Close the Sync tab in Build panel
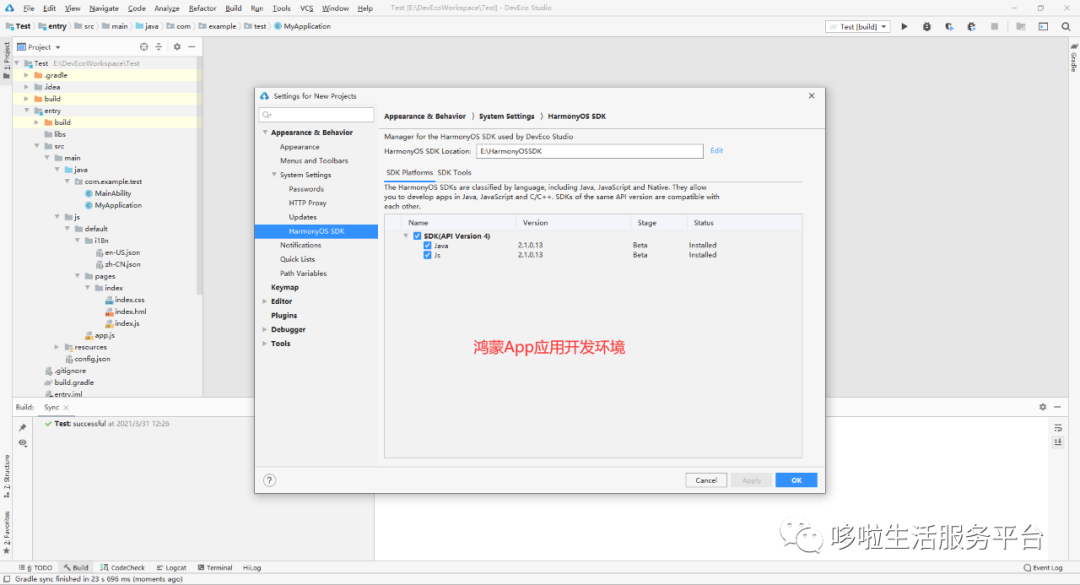The width and height of the screenshot is (1080, 585). (x=66, y=408)
